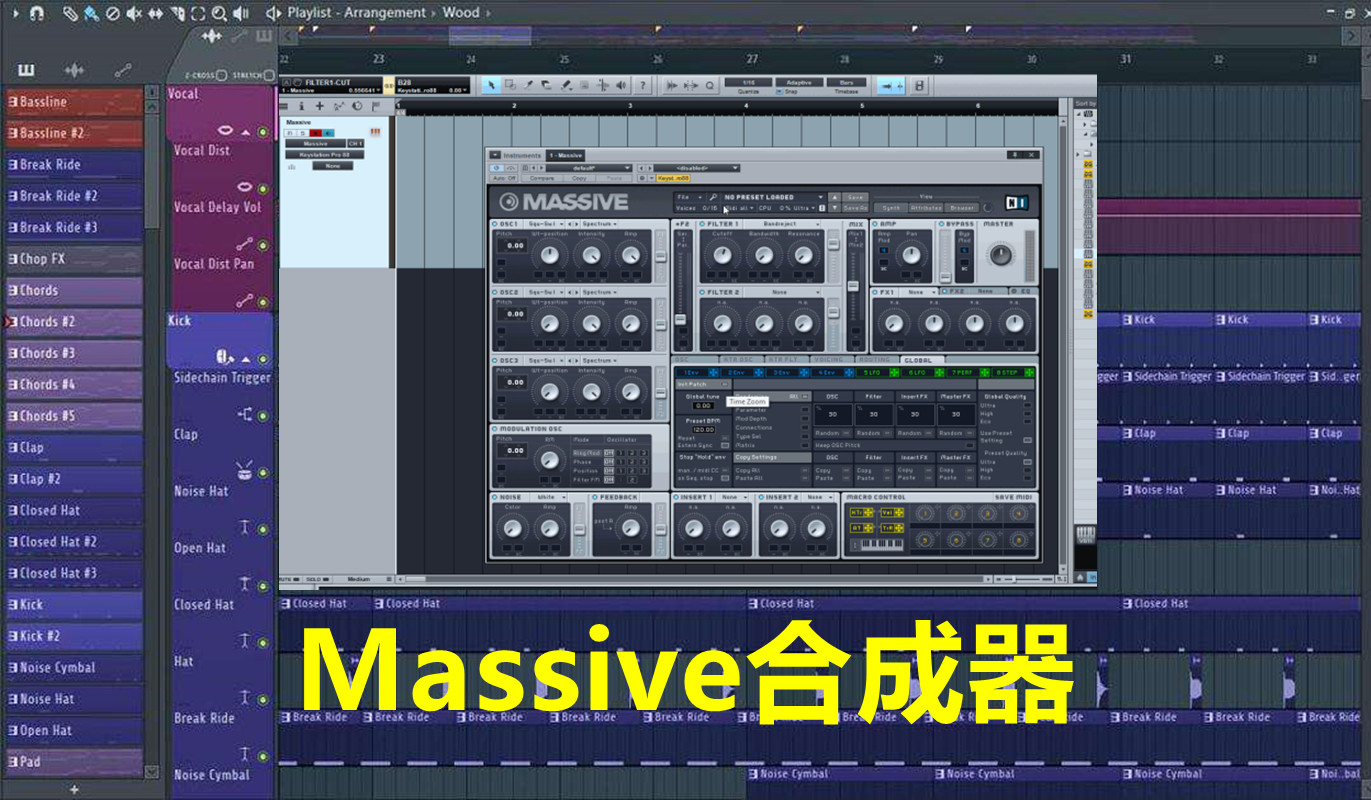The height and width of the screenshot is (800, 1371).
Task: Switch to the ROUTING tab in Massive
Action: click(875, 360)
